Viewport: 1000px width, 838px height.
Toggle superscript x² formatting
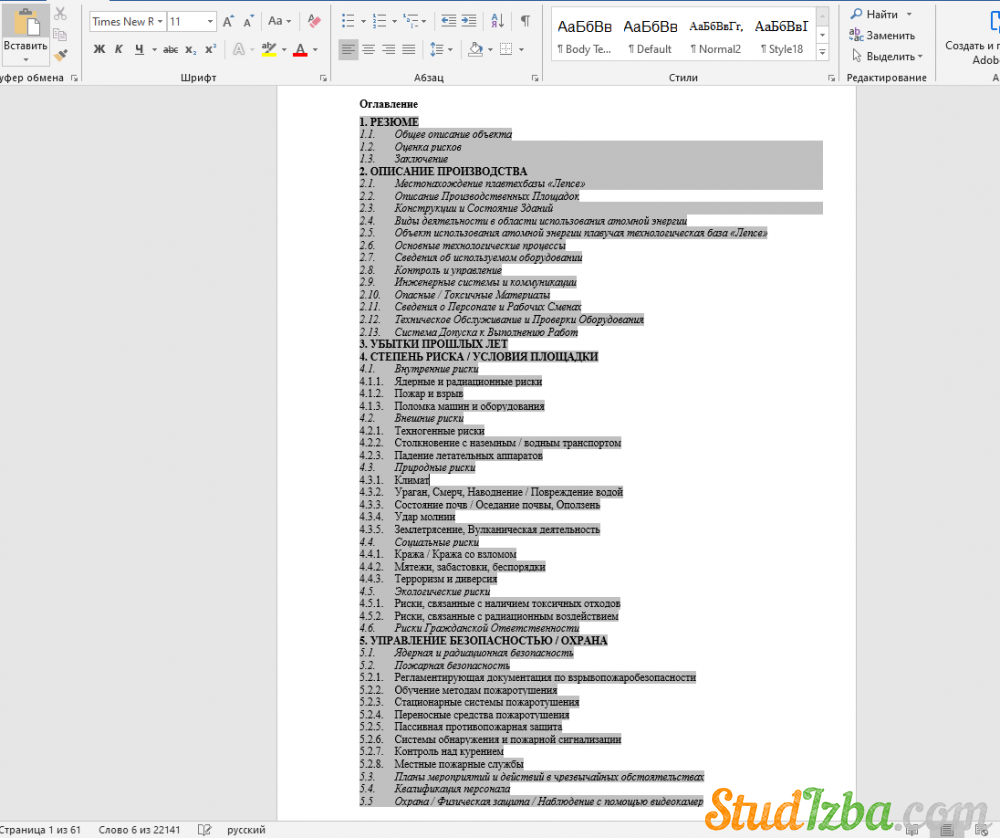point(210,49)
